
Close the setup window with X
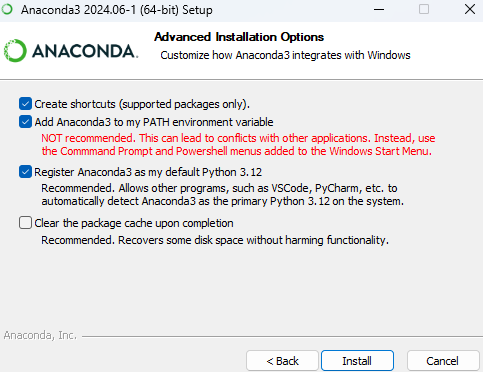coord(470,9)
